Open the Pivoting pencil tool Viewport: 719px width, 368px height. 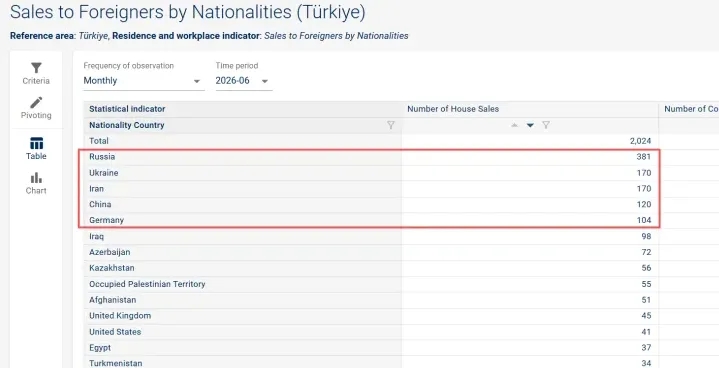tap(36, 108)
